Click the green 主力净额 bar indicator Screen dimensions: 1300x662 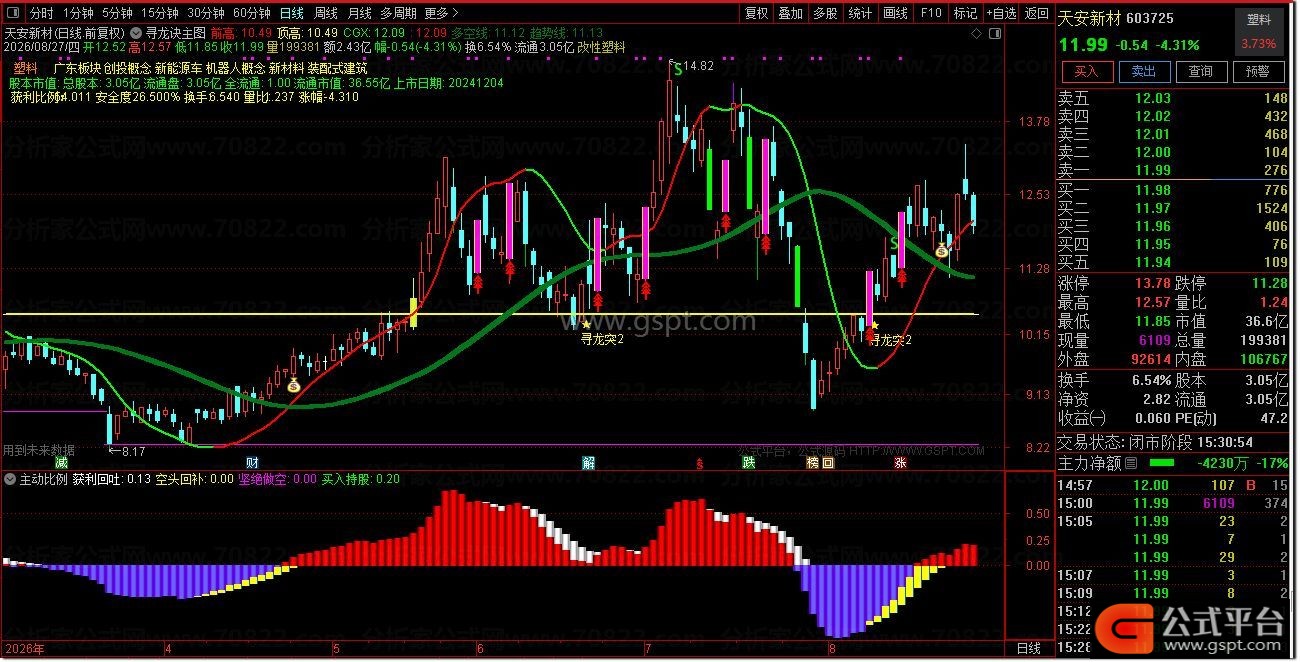pyautogui.click(x=1162, y=463)
